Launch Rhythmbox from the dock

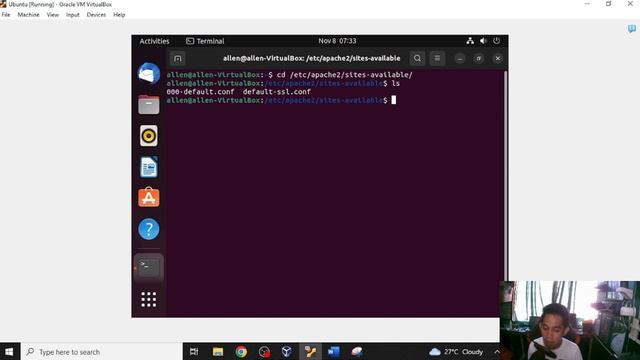149,136
